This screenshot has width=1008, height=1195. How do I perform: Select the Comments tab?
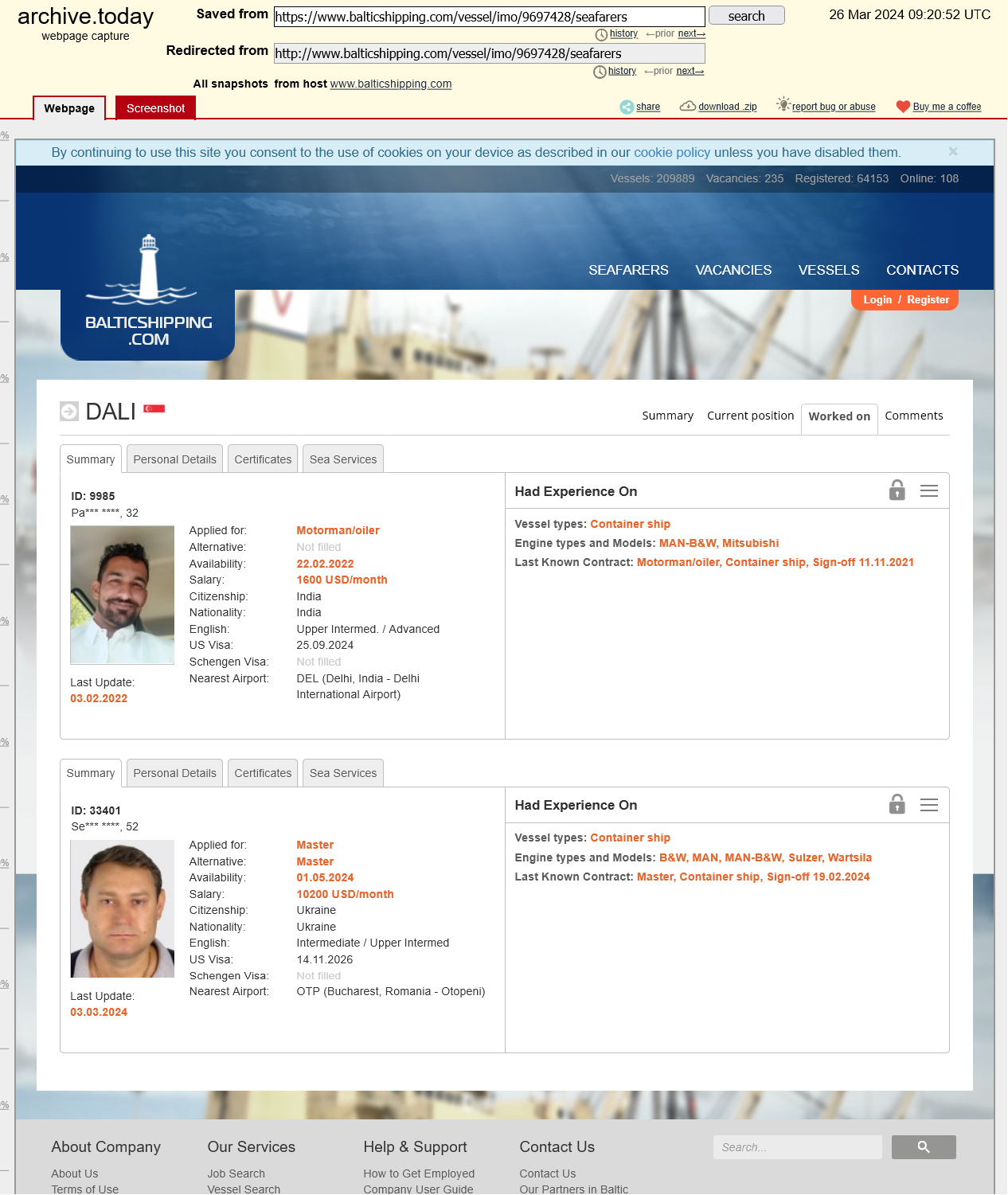coord(913,416)
